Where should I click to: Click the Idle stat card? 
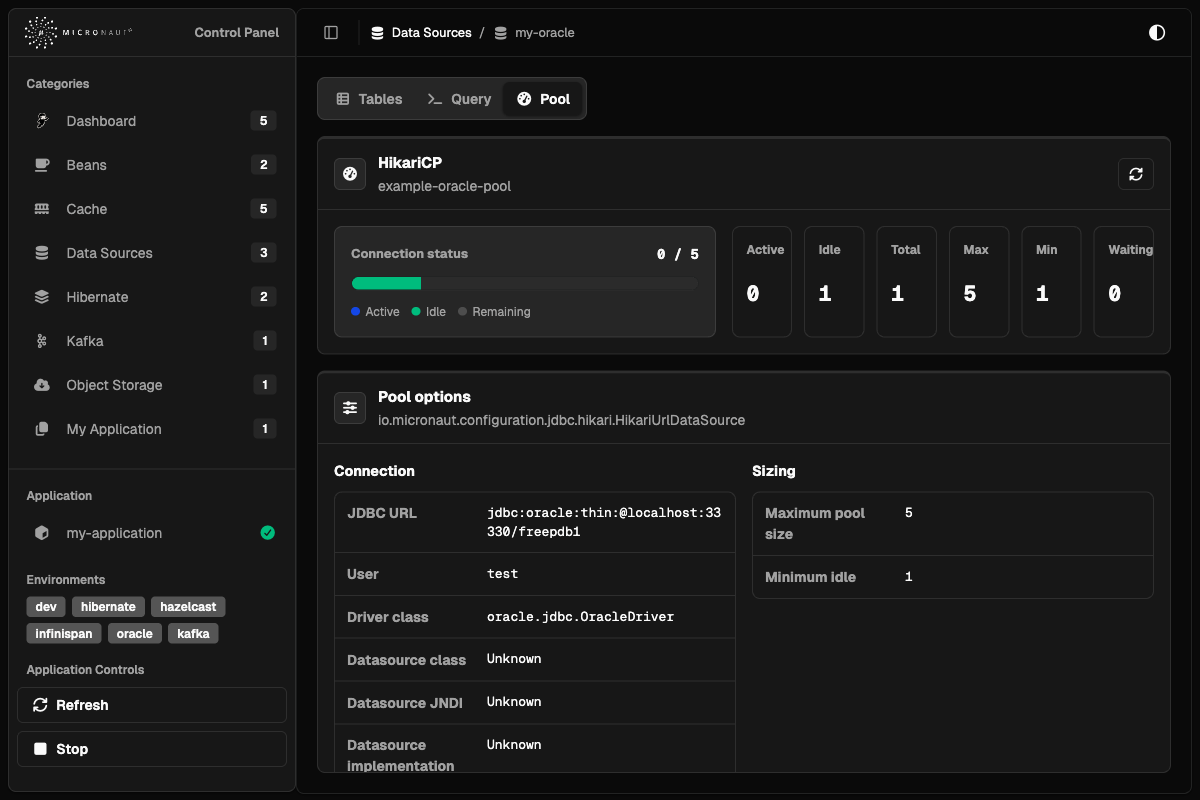(834, 282)
